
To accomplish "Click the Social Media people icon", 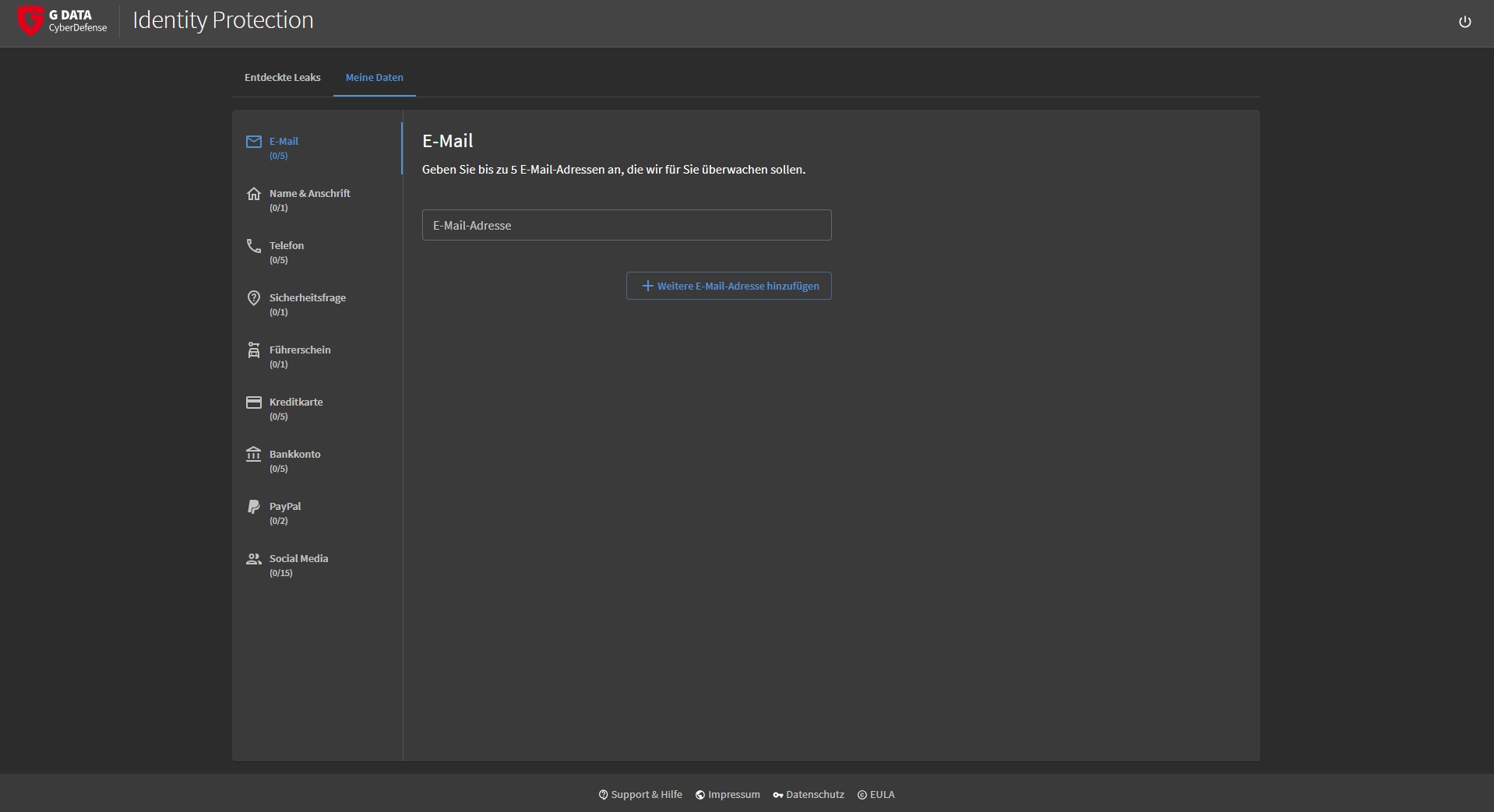I will 253,559.
